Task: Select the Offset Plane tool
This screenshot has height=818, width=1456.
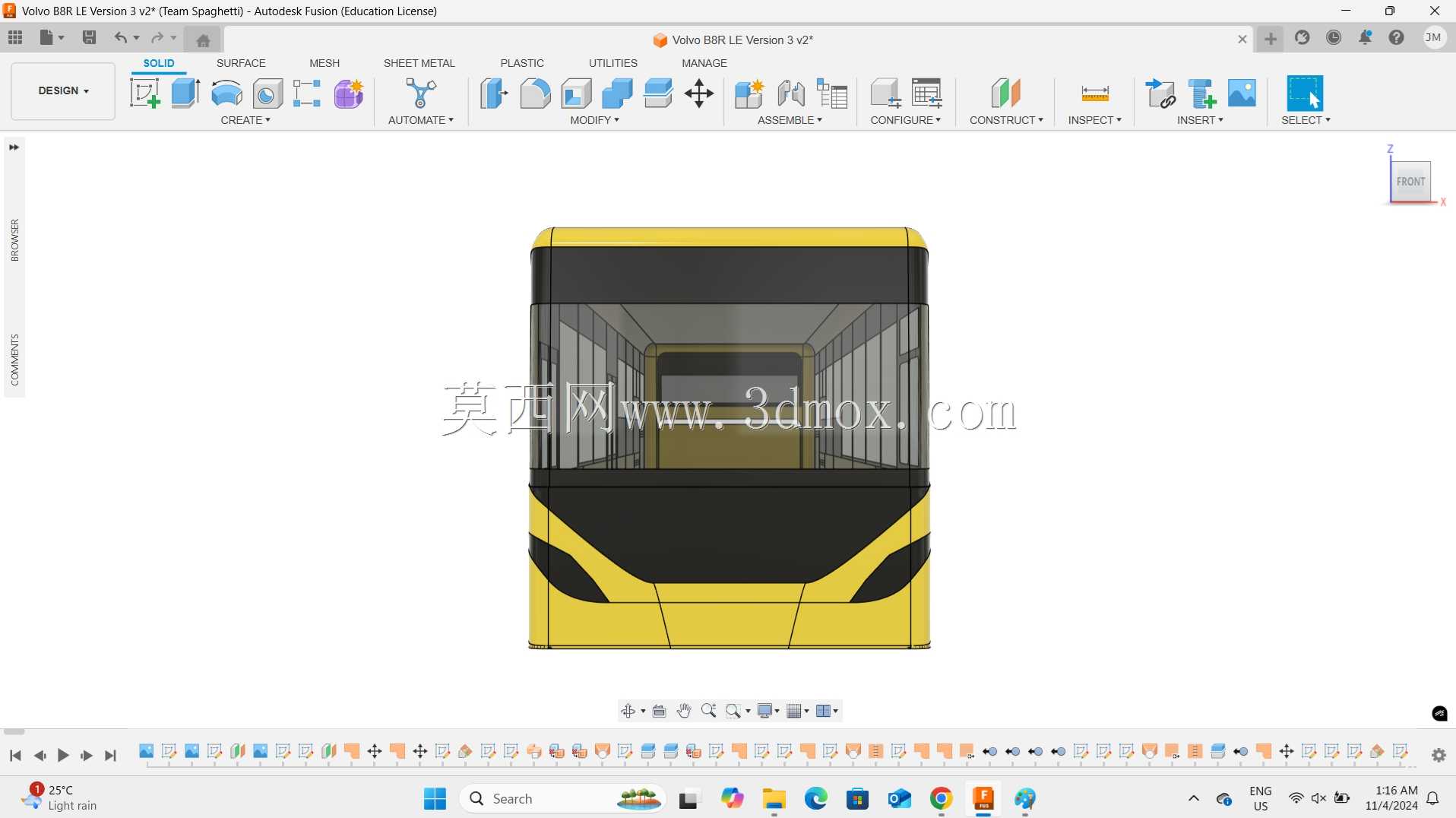Action: [1006, 94]
